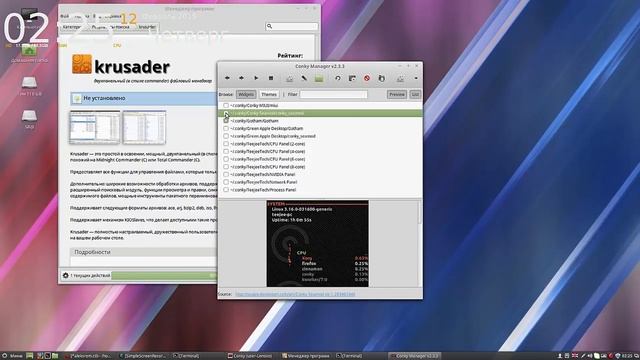Enable the CPU Panel (2-core) checkbox

[226, 144]
